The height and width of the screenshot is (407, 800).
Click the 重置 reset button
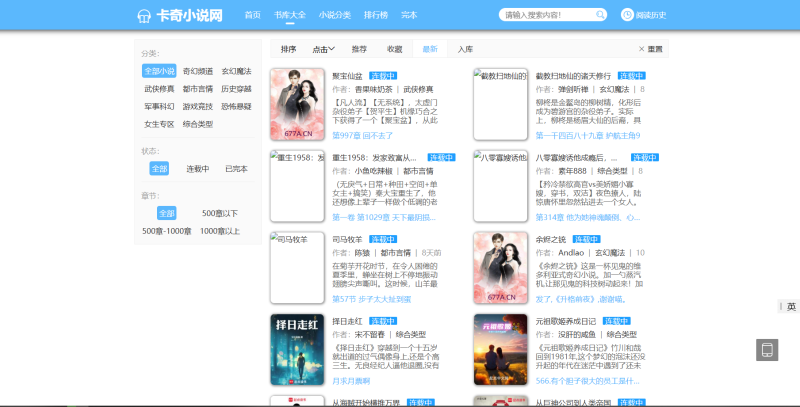coord(655,49)
